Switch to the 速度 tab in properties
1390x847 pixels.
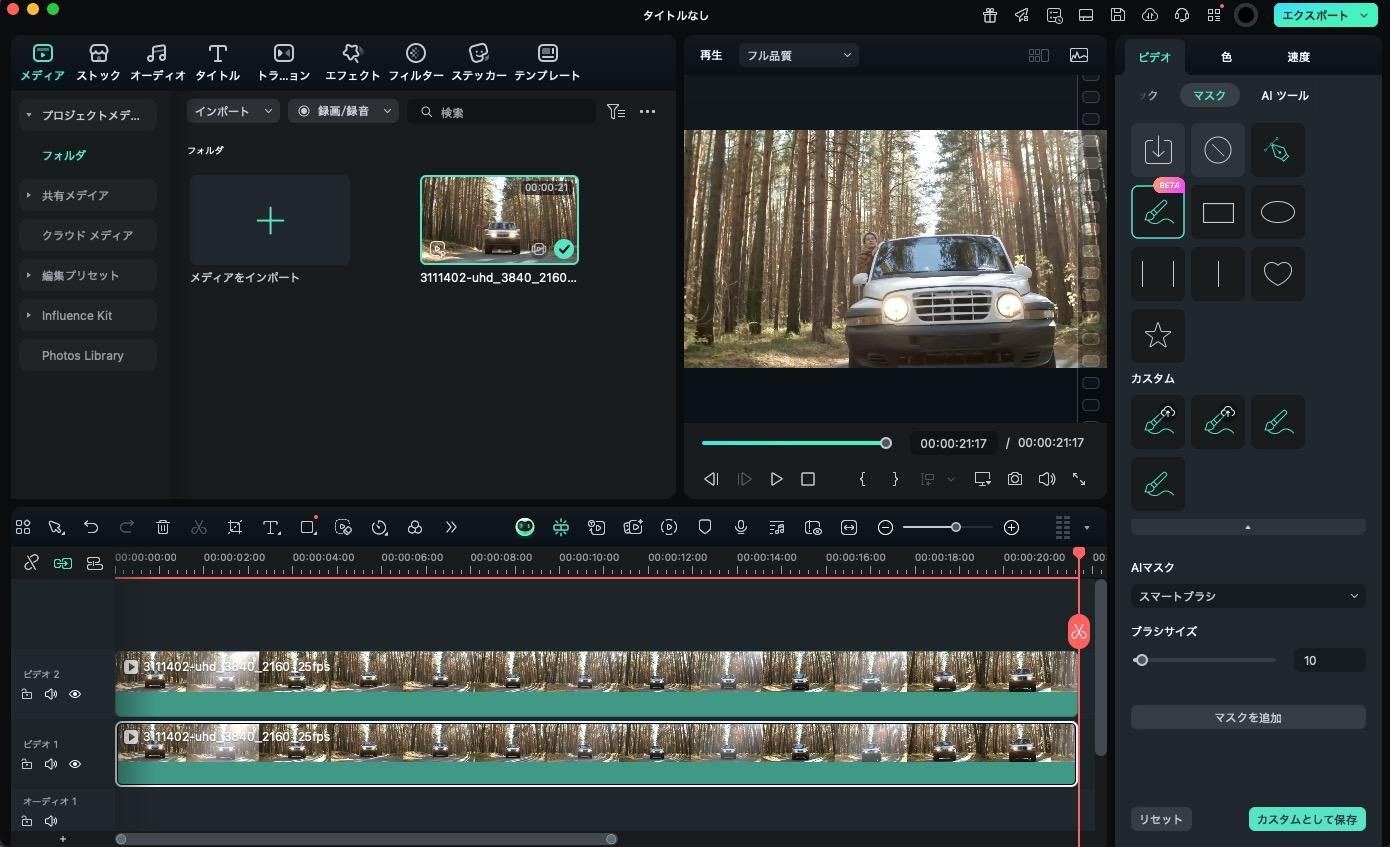(1298, 57)
